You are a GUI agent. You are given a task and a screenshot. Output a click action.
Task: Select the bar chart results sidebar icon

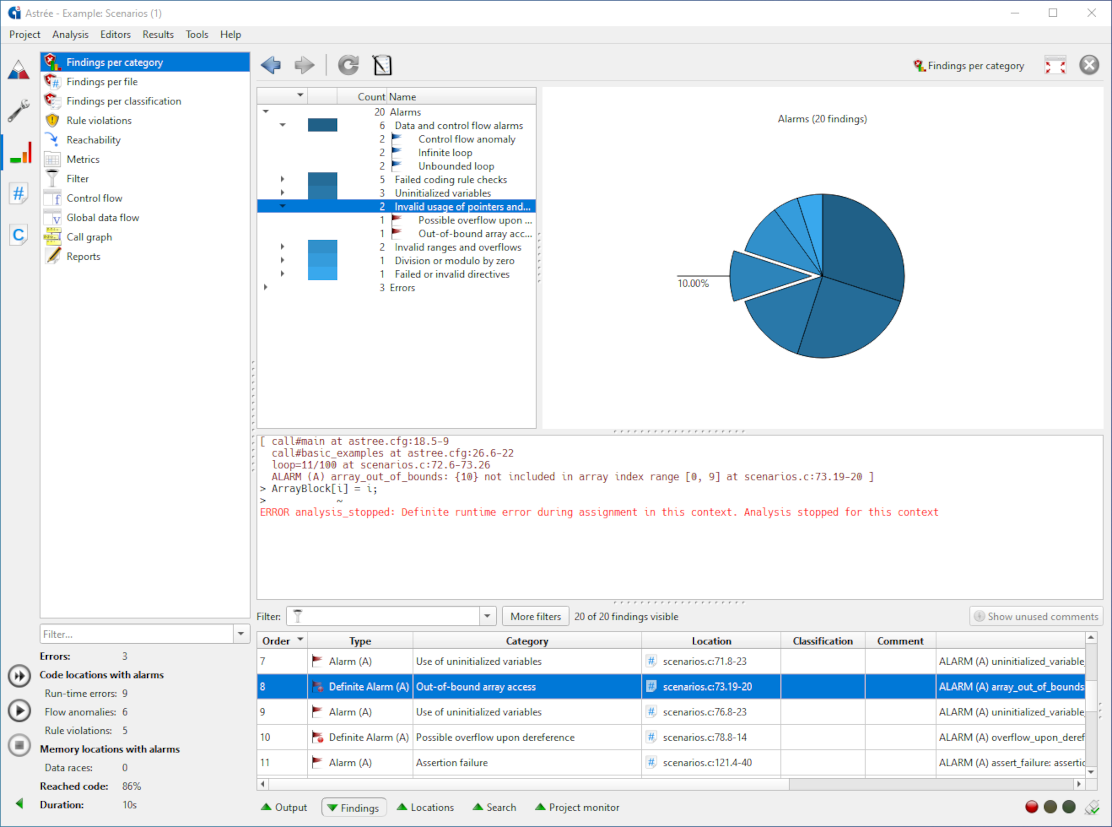coord(20,152)
